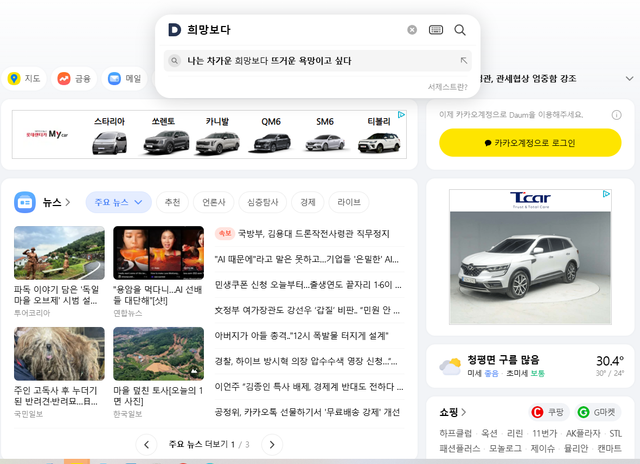This screenshot has height=464, width=640.
Task: Click the 11번가 shopping link
Action: click(x=544, y=433)
